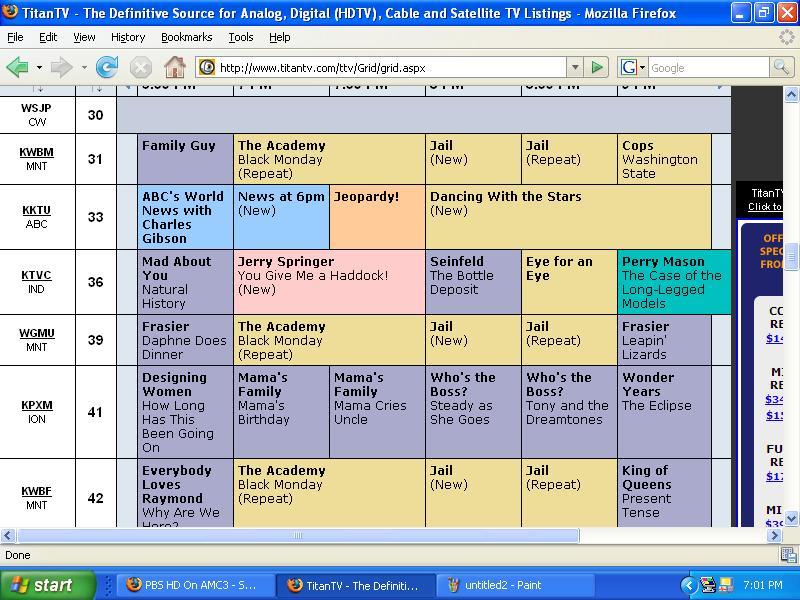
Task: Switch to untitled2 - Paint in taskbar
Action: (515, 585)
